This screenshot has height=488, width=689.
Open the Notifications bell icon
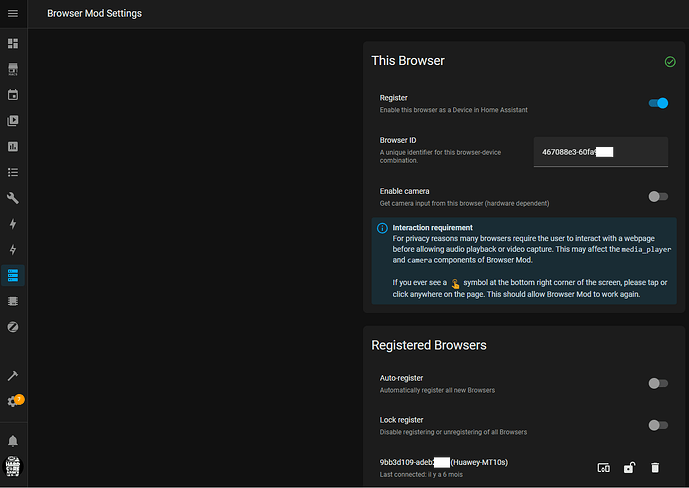click(x=13, y=441)
